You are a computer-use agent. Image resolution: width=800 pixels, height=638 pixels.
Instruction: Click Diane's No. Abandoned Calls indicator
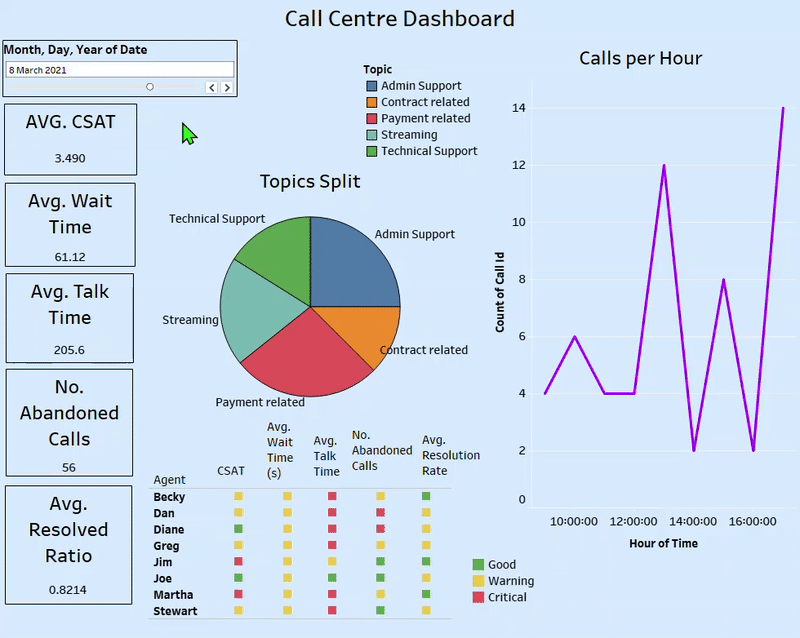coord(380,529)
